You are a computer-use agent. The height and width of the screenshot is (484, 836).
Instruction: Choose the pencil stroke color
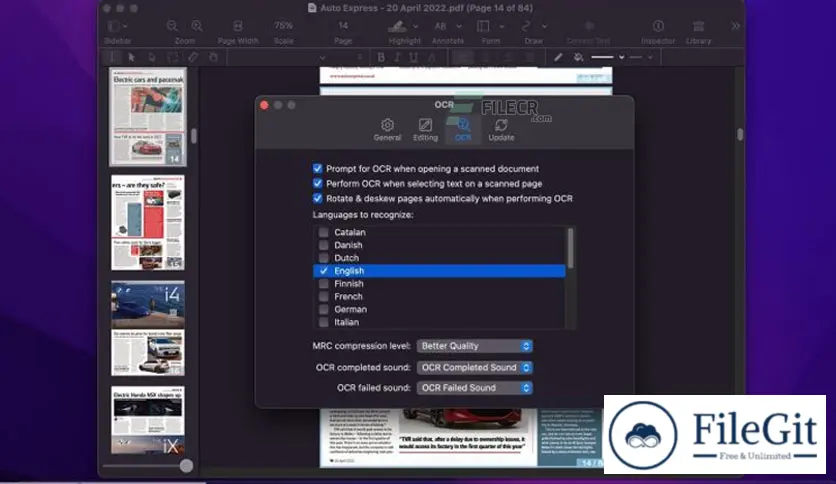pos(558,57)
